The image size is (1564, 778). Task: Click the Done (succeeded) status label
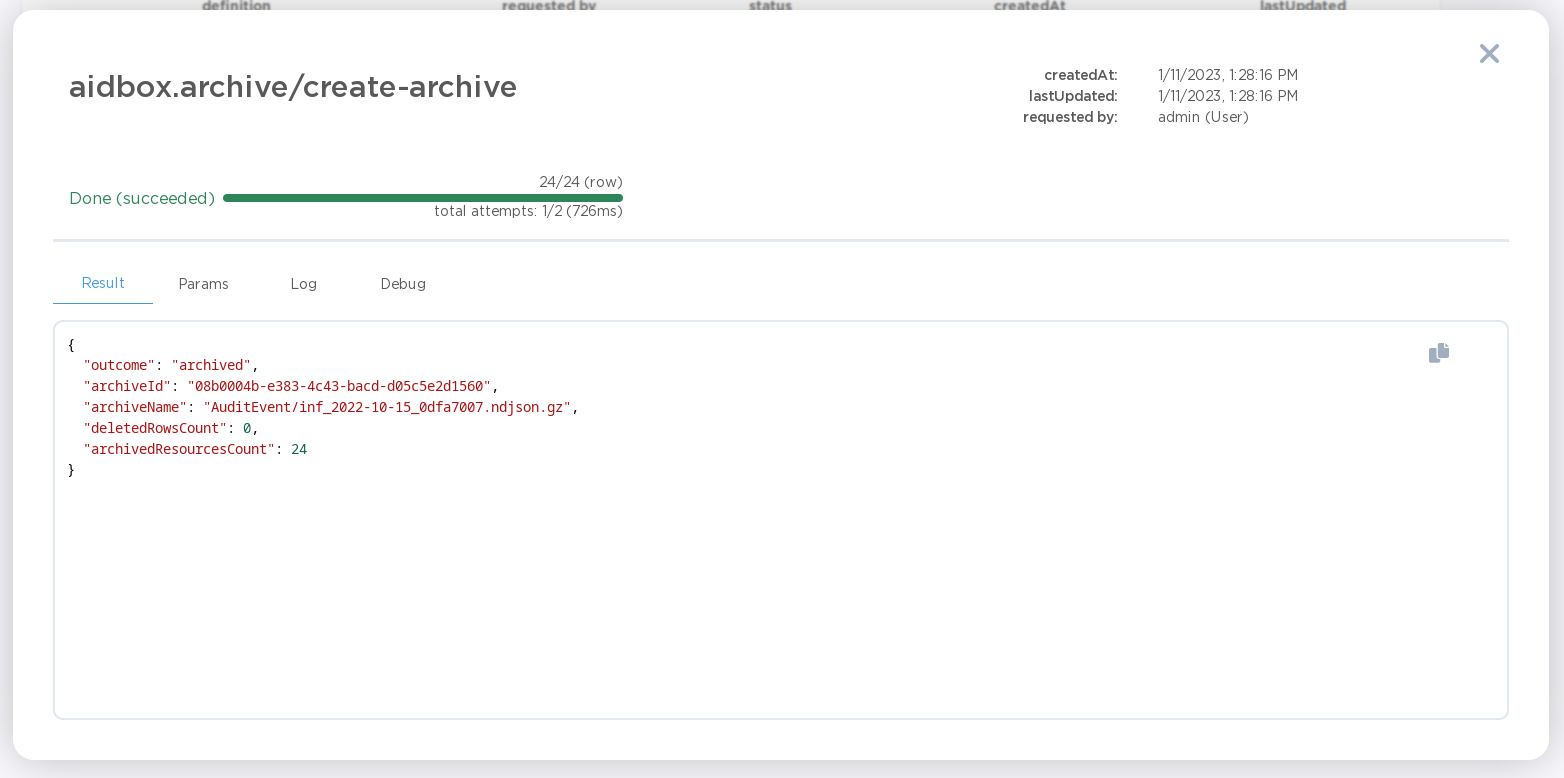pos(142,198)
